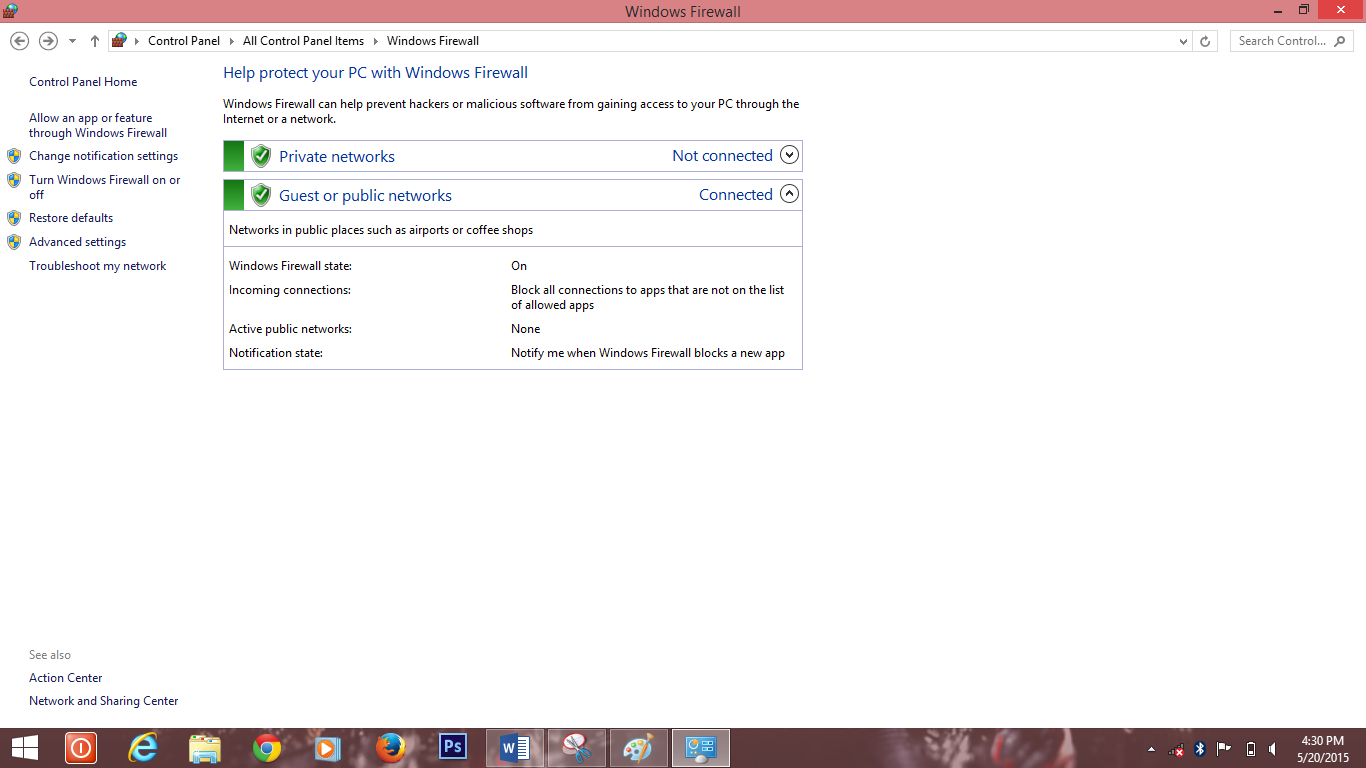Click the Back navigation arrow
Image resolution: width=1366 pixels, height=768 pixels.
tap(19, 41)
